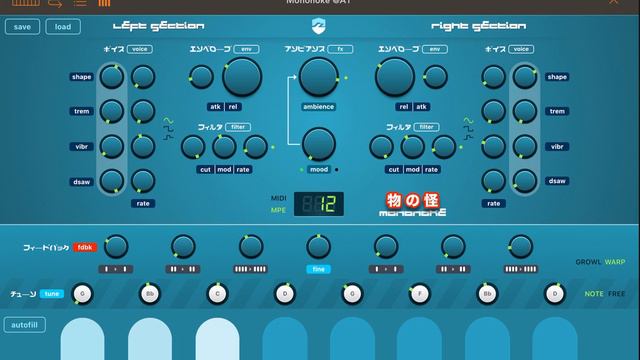This screenshot has width=640, height=360.
Task: Click the autofill button
Action: (x=24, y=325)
